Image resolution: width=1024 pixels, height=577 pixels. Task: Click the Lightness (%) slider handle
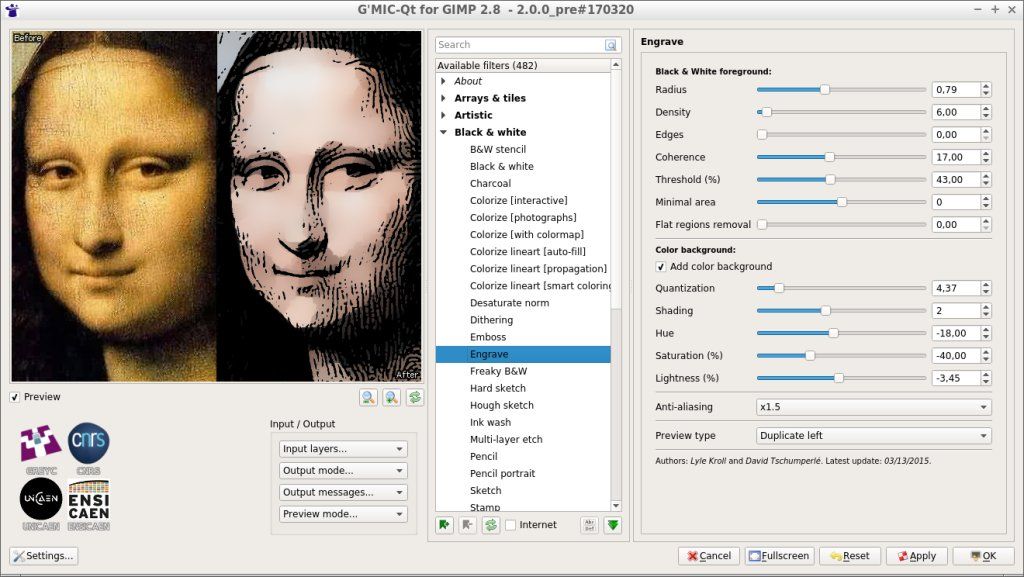pos(839,378)
